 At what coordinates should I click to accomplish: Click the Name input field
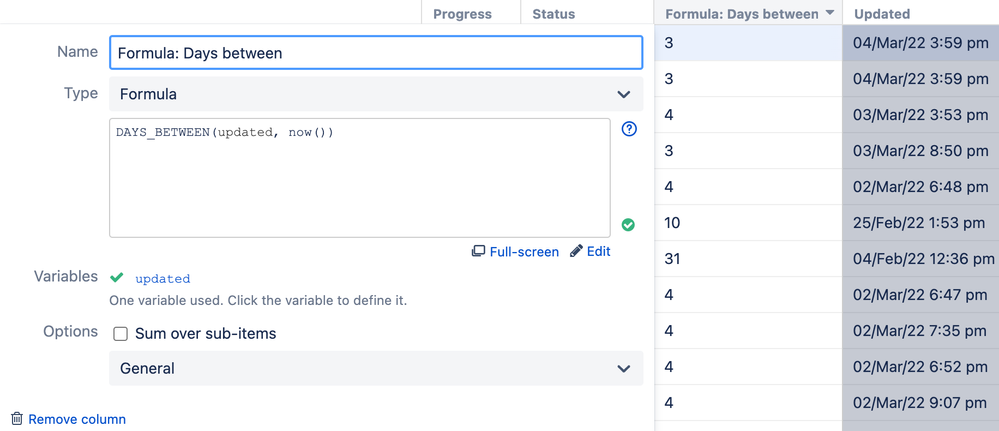pos(375,53)
